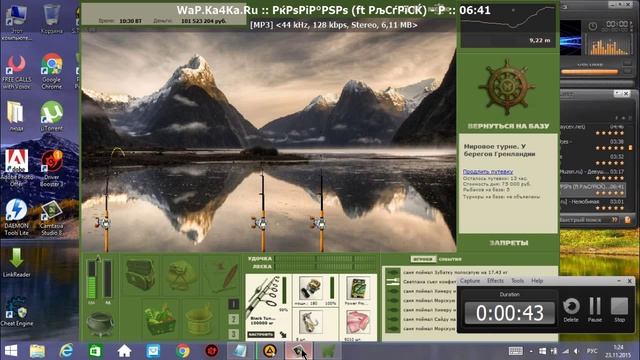Click the volume icon in the system tray
The height and width of the screenshot is (360, 640).
(x=576, y=351)
